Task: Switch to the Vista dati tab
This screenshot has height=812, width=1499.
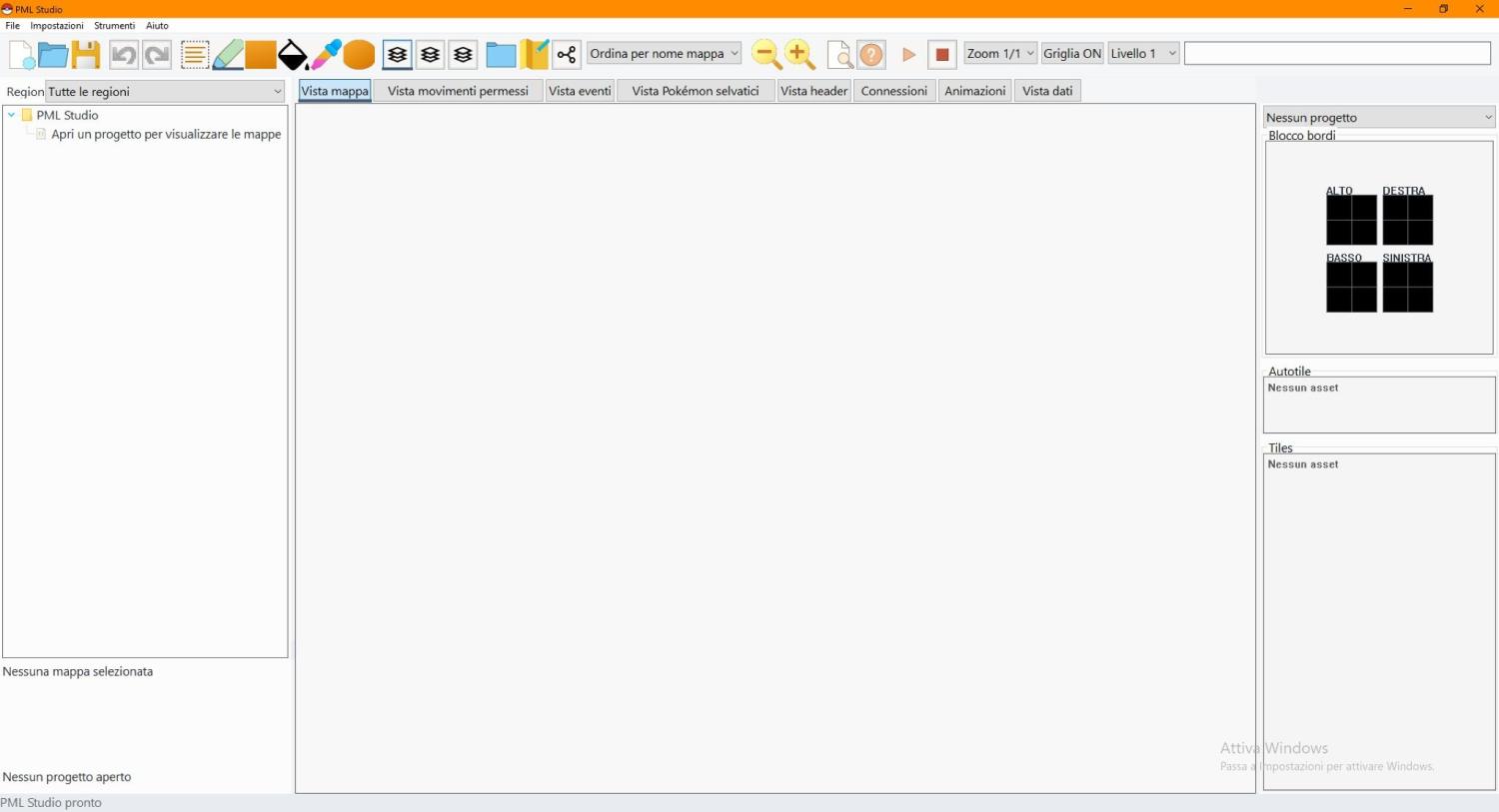Action: [x=1047, y=91]
